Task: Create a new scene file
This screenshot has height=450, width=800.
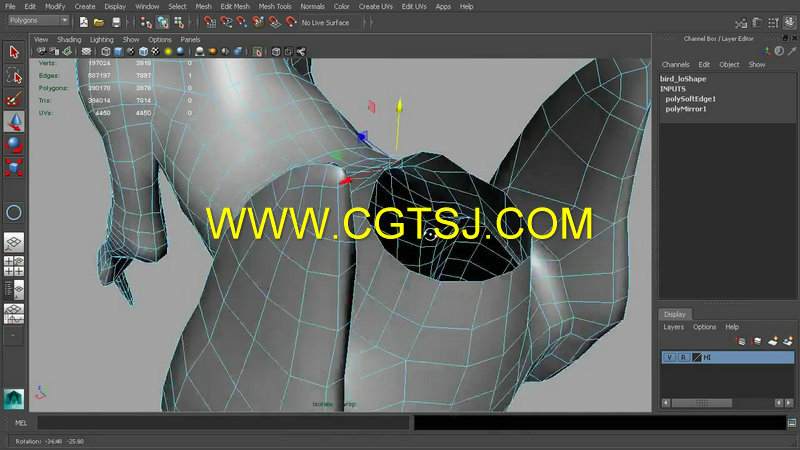Action: (x=84, y=22)
